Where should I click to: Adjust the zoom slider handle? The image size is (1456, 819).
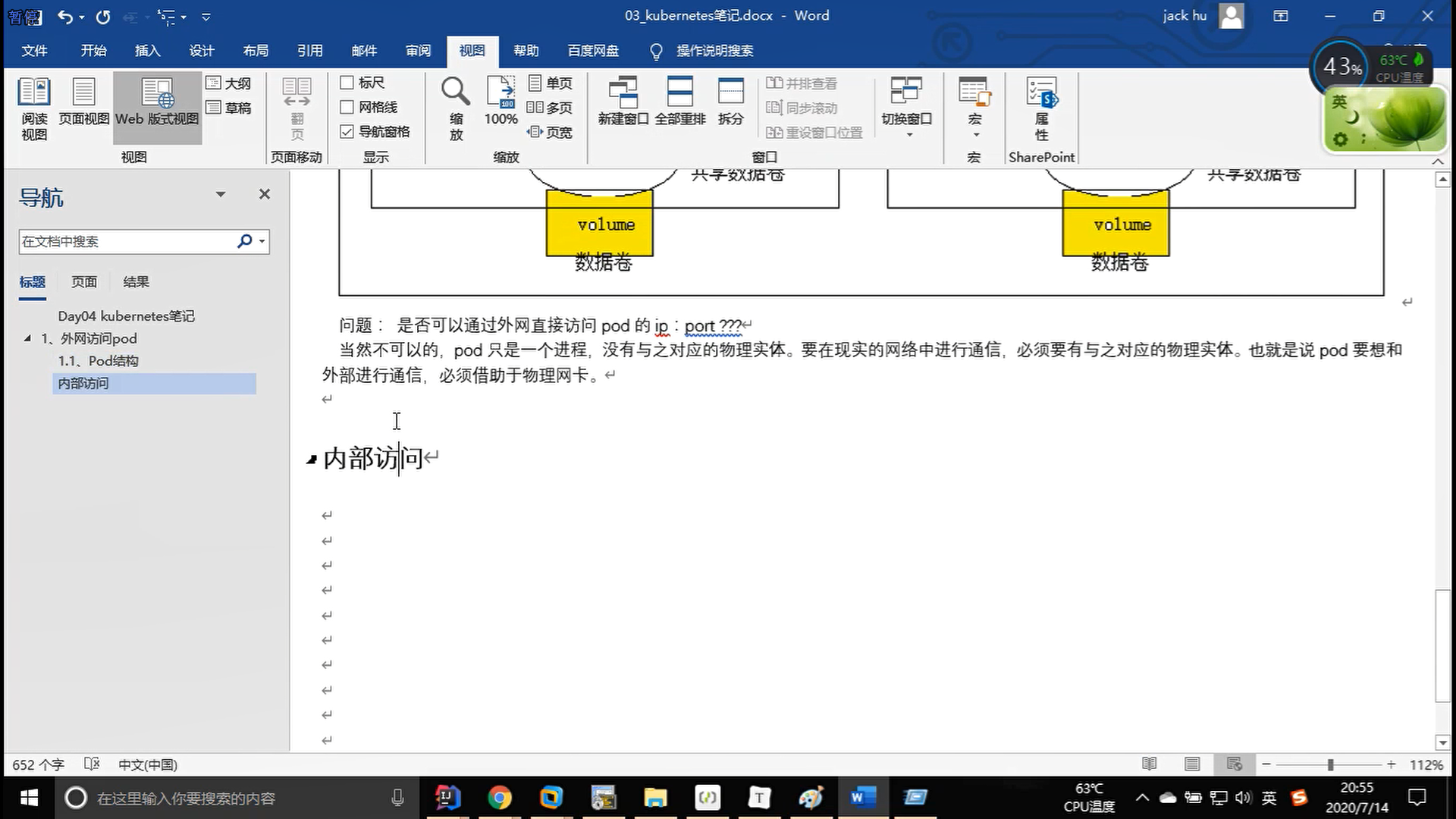[x=1330, y=765]
